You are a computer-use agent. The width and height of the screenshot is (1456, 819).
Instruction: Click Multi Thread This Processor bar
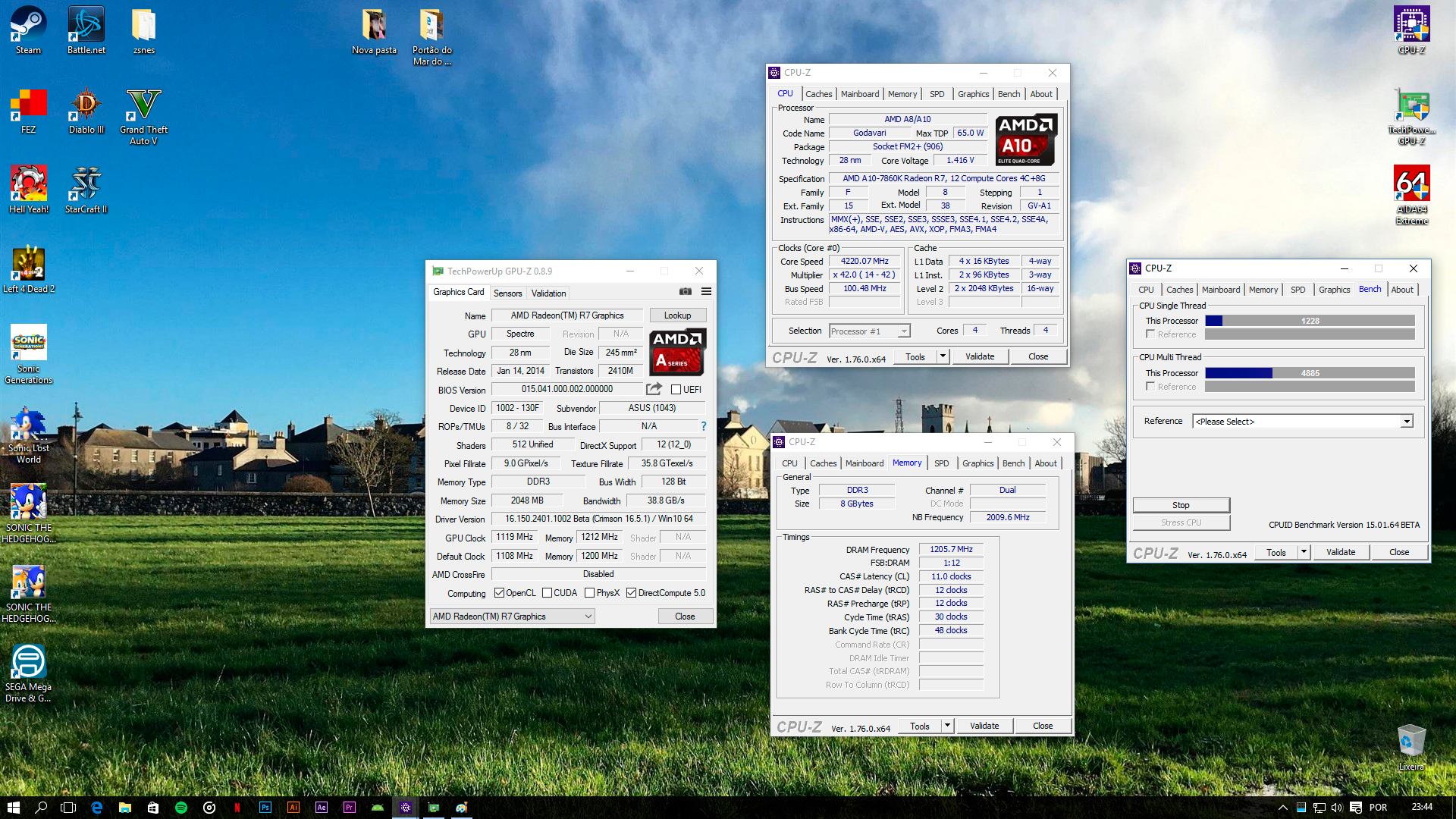1310,373
